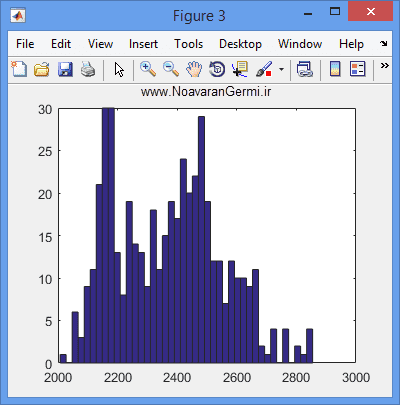Open the Tools menu
Screen dimensions: 400x405
tap(189, 44)
